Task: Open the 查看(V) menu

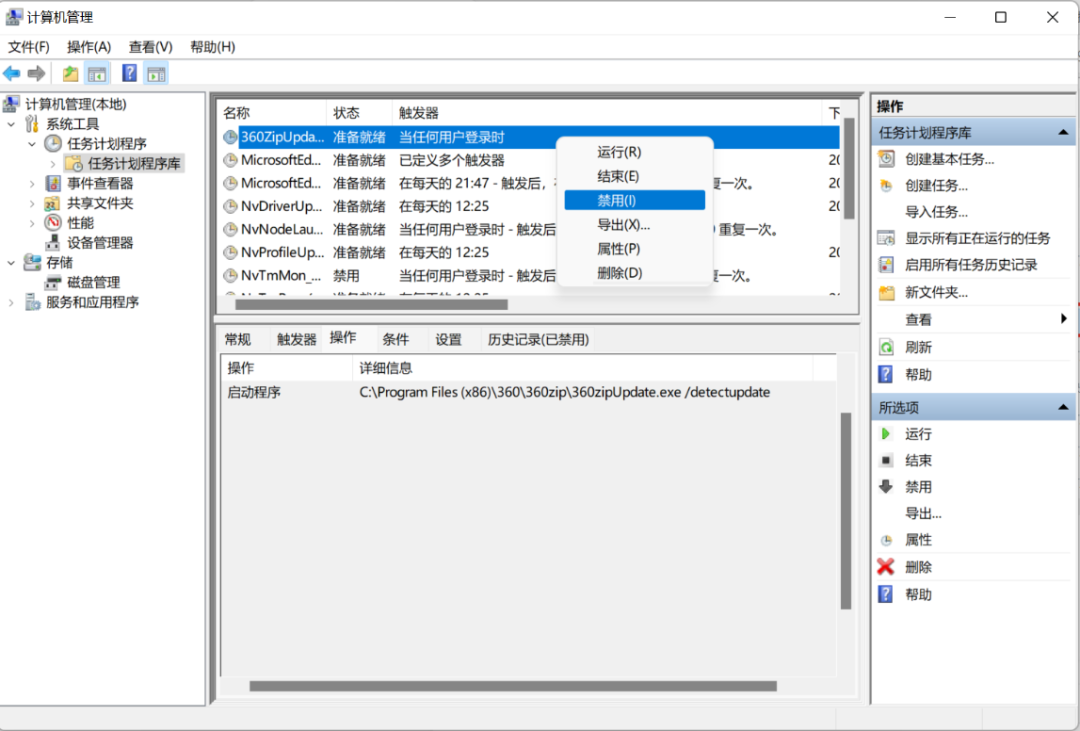Action: (151, 47)
